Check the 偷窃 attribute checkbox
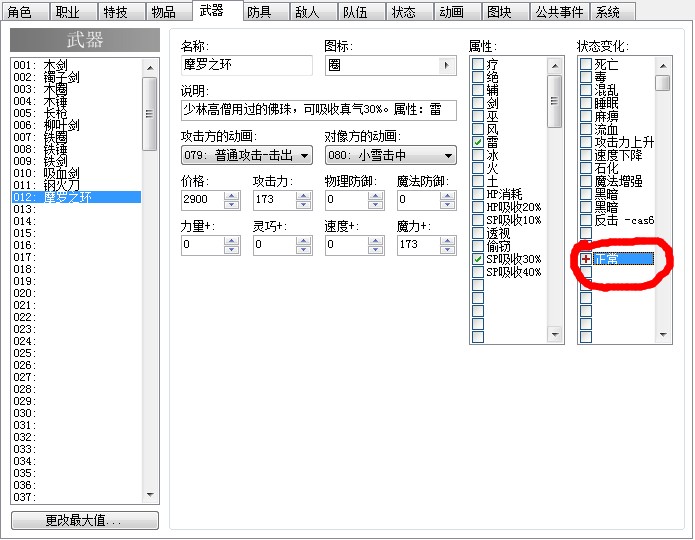The image size is (695, 540). click(478, 246)
